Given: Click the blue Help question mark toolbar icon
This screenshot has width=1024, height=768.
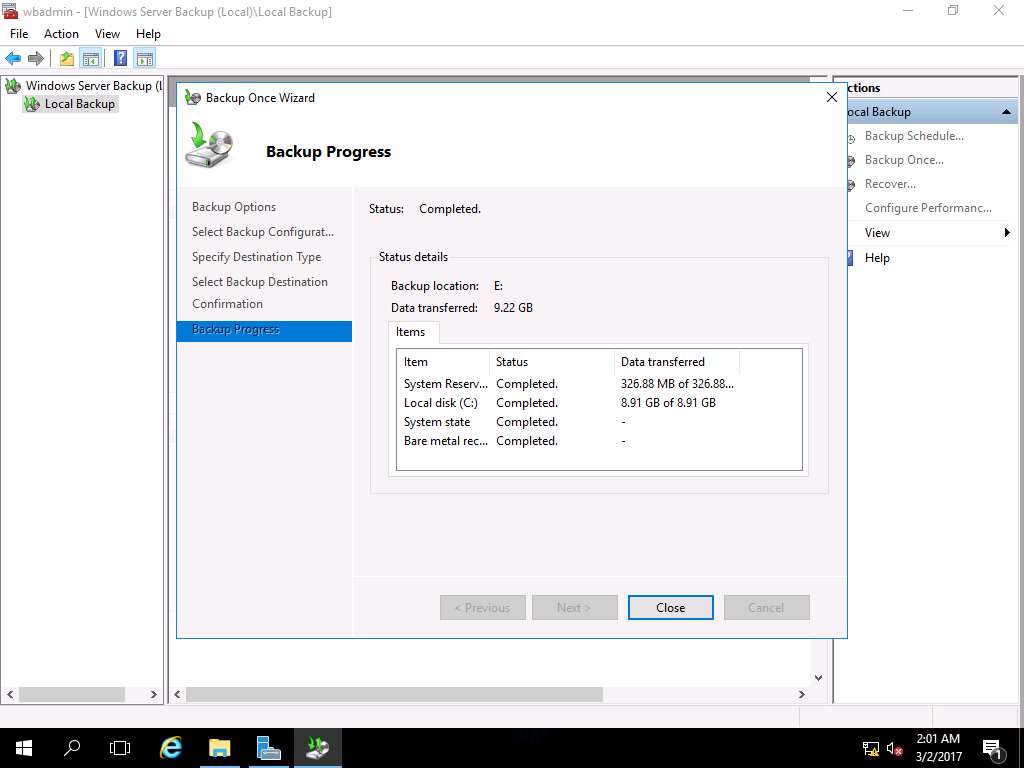Looking at the screenshot, I should coord(120,59).
